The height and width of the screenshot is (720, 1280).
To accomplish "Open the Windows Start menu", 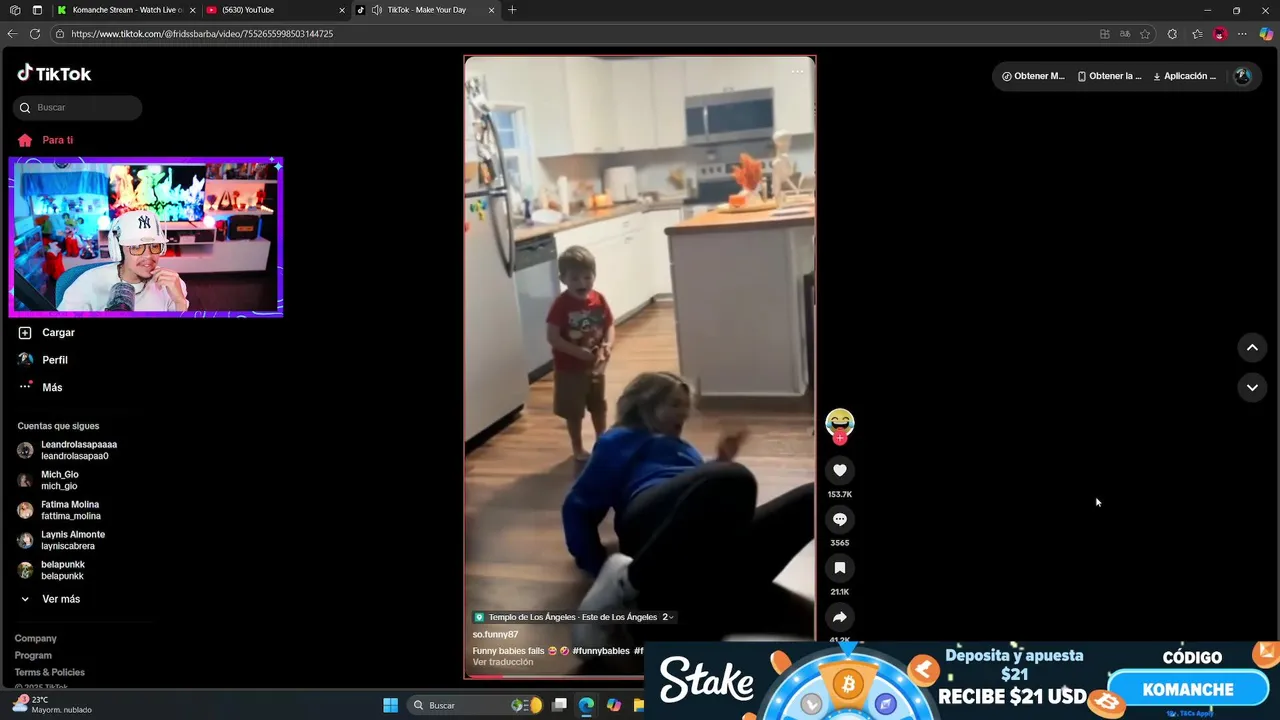I will pyautogui.click(x=390, y=705).
